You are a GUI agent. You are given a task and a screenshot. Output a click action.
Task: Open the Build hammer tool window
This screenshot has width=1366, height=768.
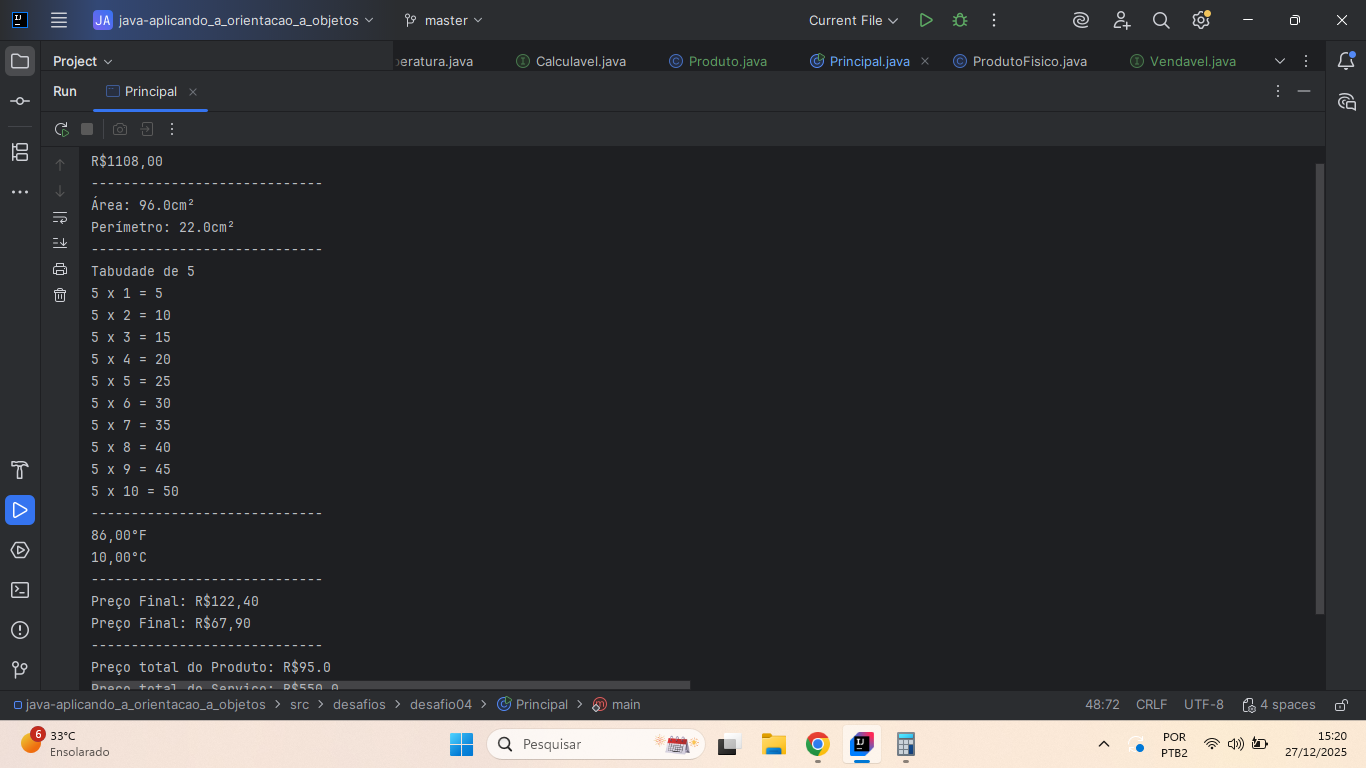20,470
